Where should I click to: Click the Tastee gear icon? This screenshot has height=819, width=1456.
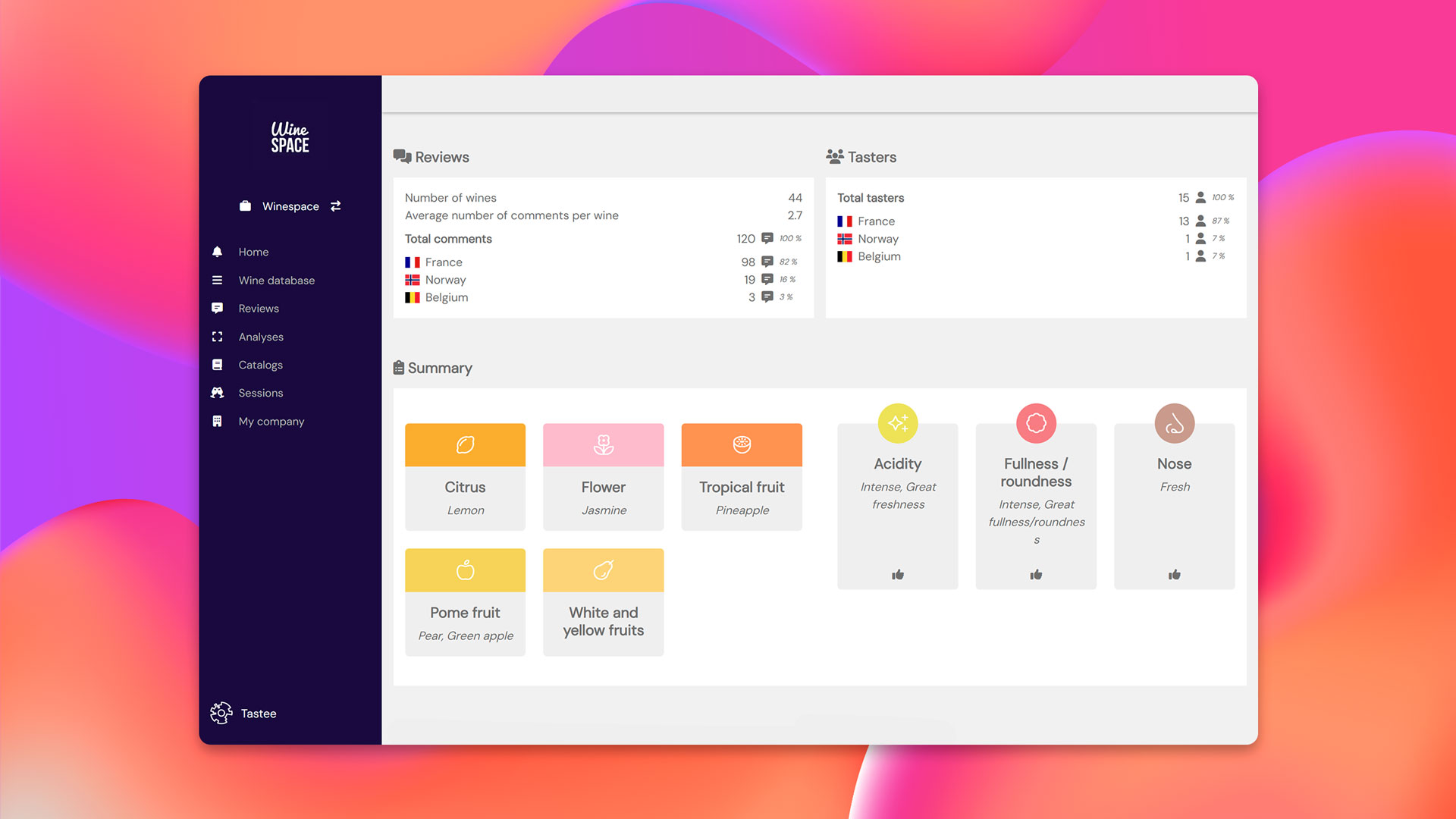tap(221, 713)
